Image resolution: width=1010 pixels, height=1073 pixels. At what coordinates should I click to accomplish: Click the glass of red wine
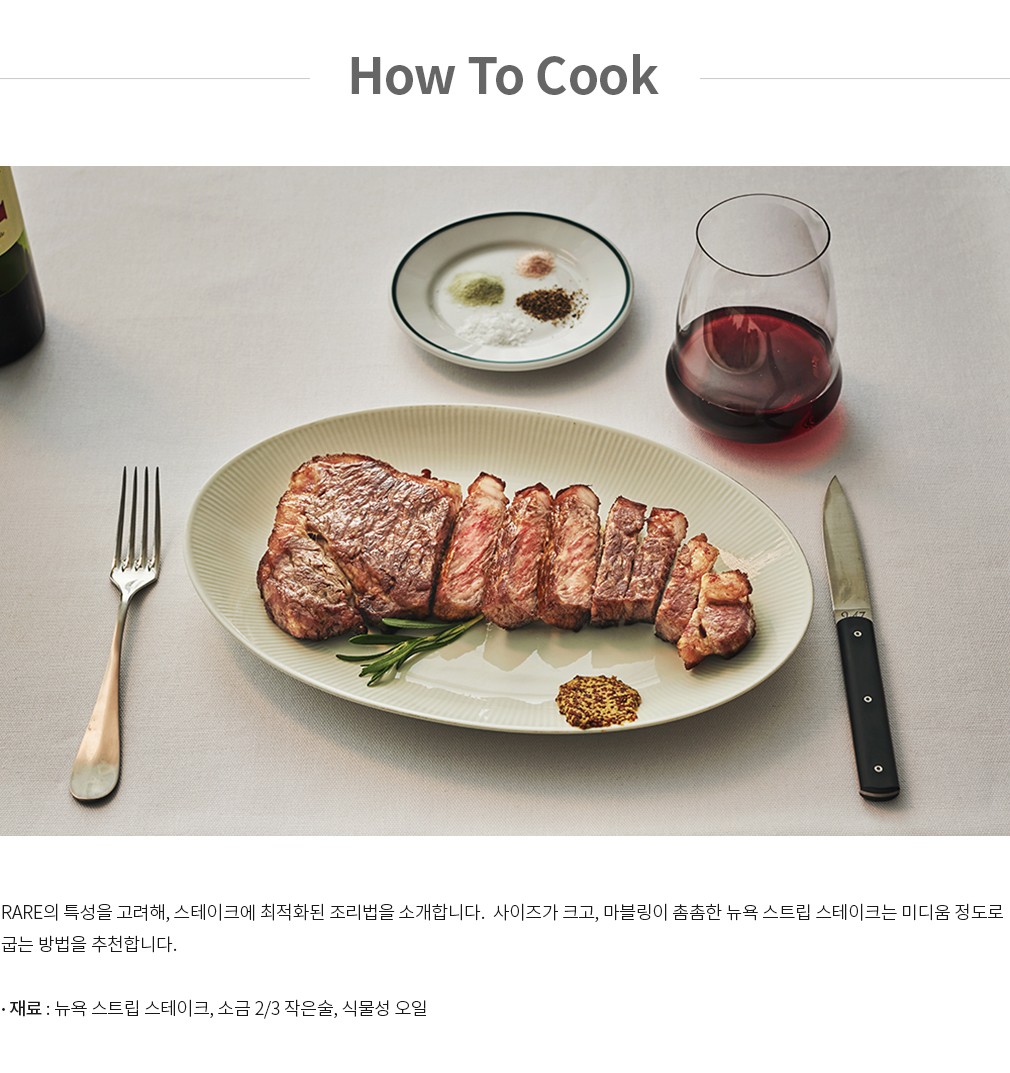click(x=754, y=319)
